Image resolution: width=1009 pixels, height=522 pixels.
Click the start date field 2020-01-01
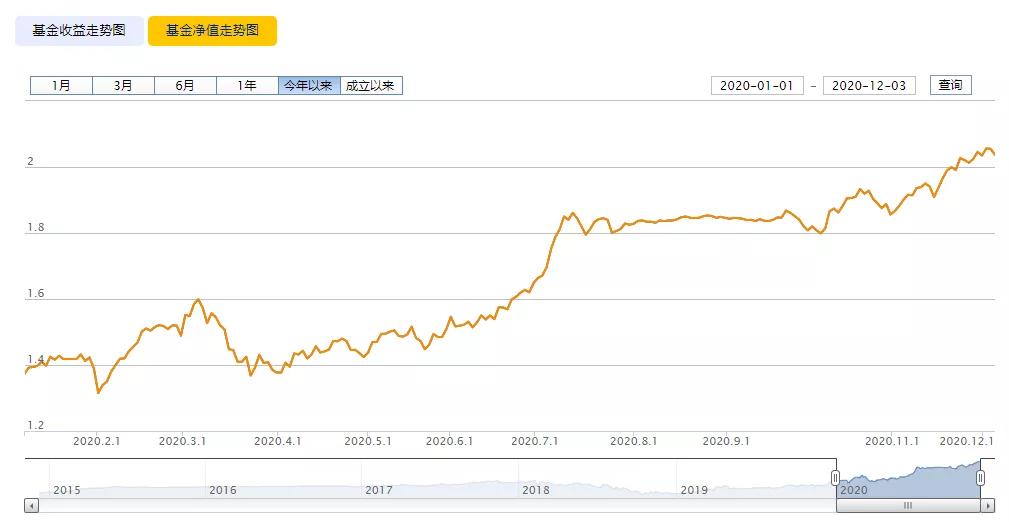(x=757, y=86)
